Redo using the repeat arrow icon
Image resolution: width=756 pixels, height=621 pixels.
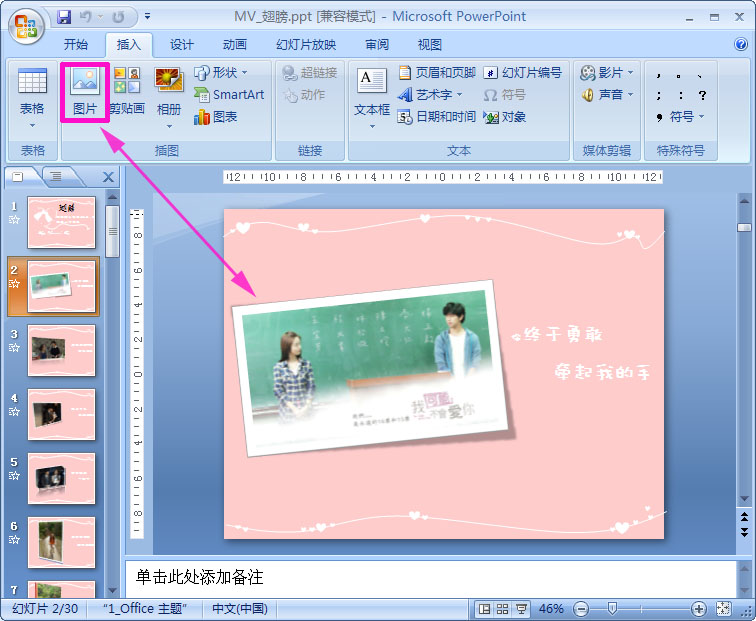[x=118, y=17]
